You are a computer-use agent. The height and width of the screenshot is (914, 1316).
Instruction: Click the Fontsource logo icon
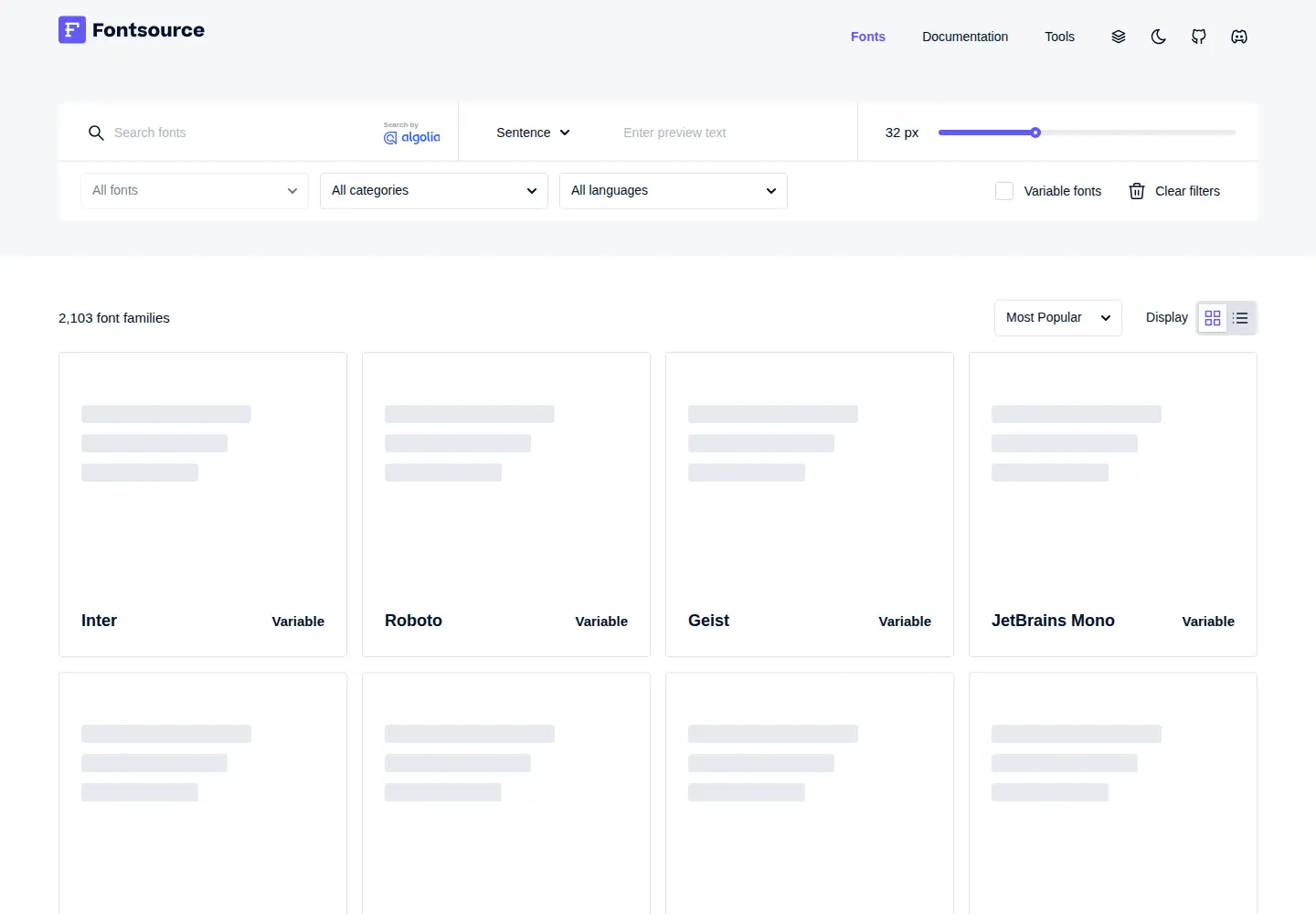(x=72, y=30)
